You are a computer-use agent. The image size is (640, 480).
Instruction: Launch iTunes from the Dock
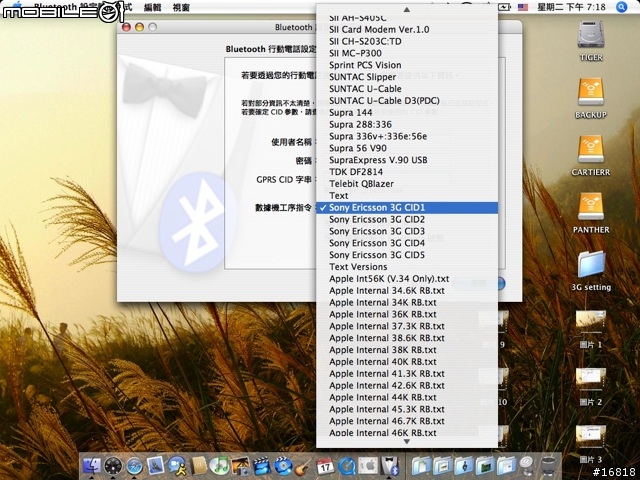pos(219,466)
